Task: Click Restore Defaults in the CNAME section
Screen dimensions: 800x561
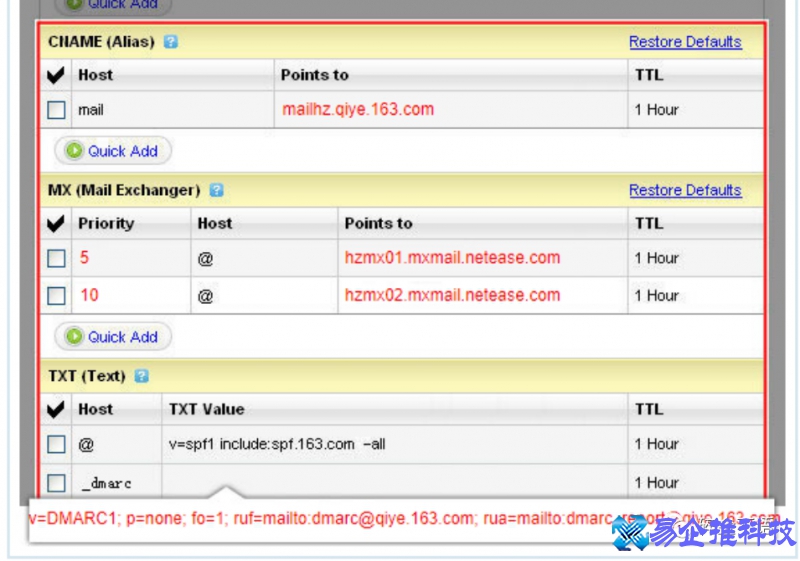Action: [x=685, y=42]
